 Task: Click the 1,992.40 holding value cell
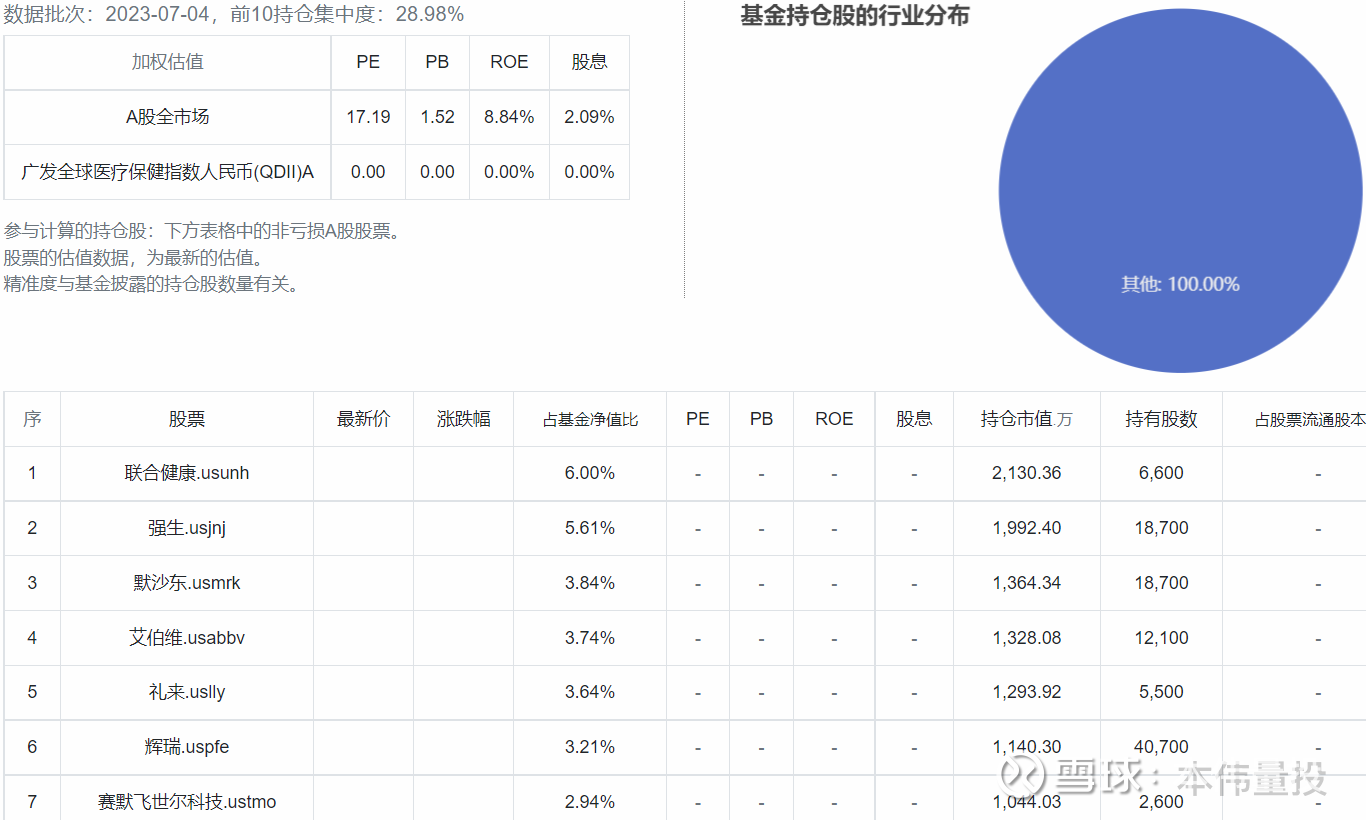point(1027,528)
